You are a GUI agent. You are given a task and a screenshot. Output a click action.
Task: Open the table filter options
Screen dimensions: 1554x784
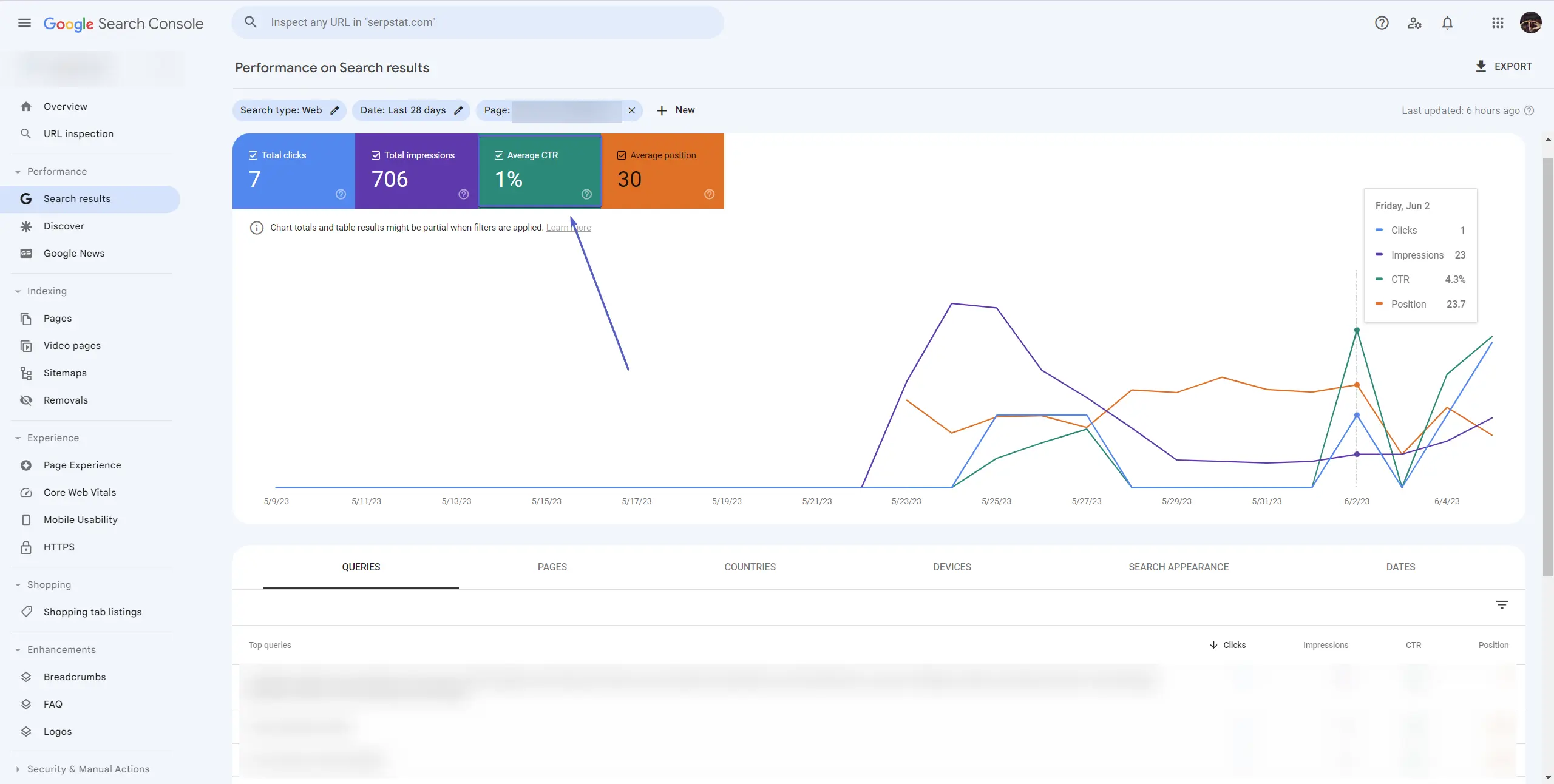click(1502, 604)
